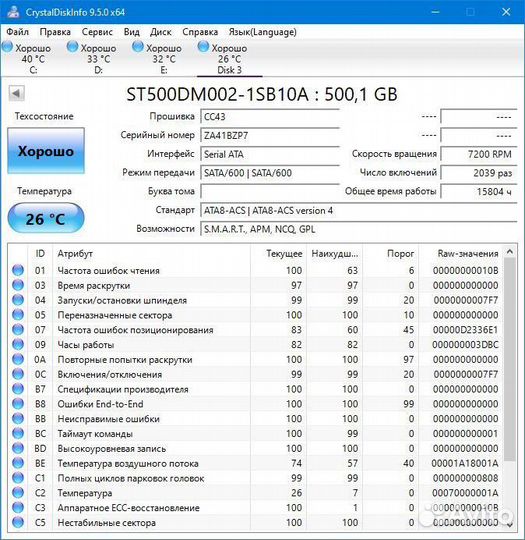Image resolution: width=525 pixels, height=540 pixels.
Task: Open the Язык(Language) menu
Action: (262, 32)
